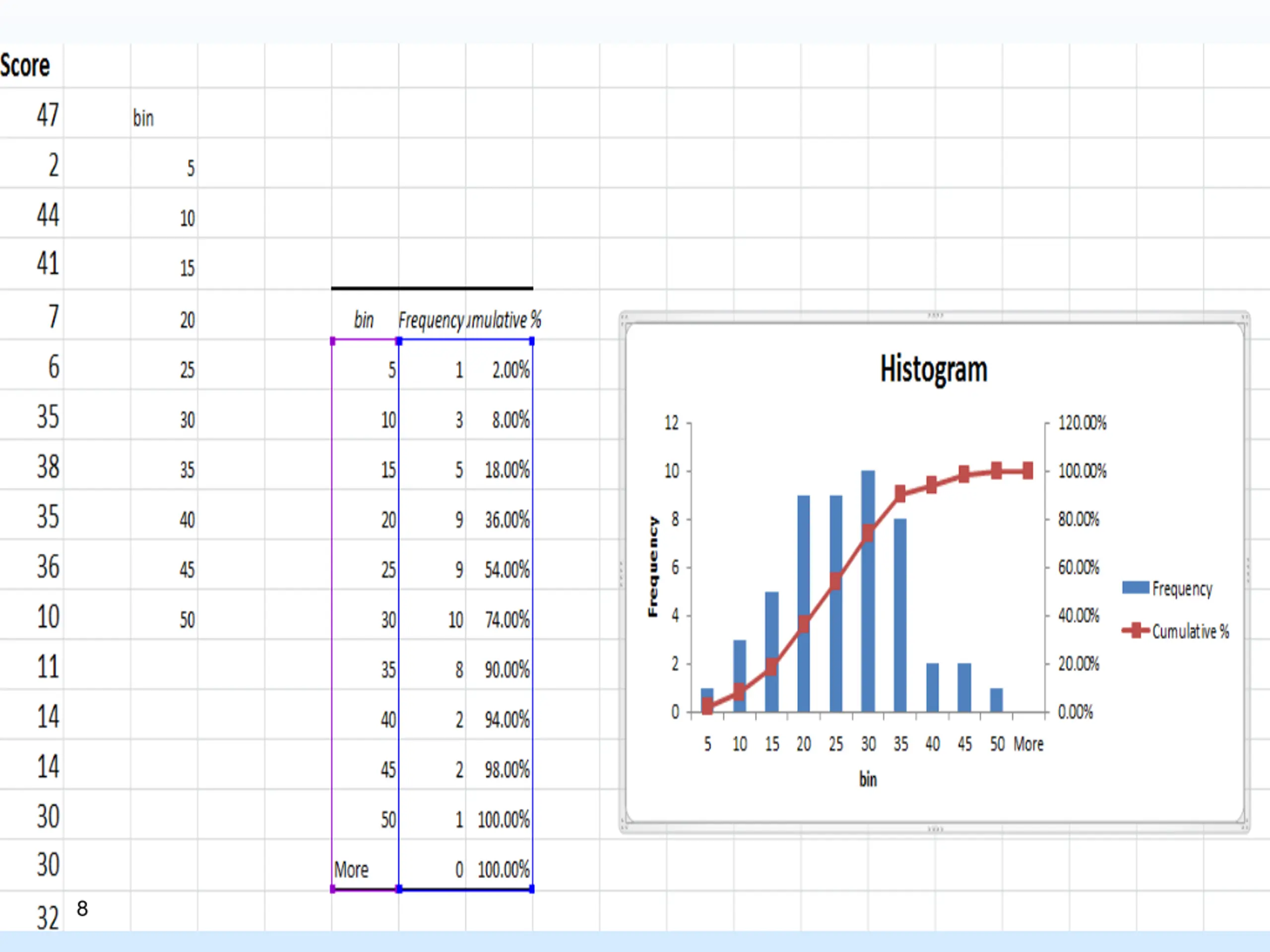Select the Score cell containing 41
1270x952 pixels.
(x=32, y=263)
